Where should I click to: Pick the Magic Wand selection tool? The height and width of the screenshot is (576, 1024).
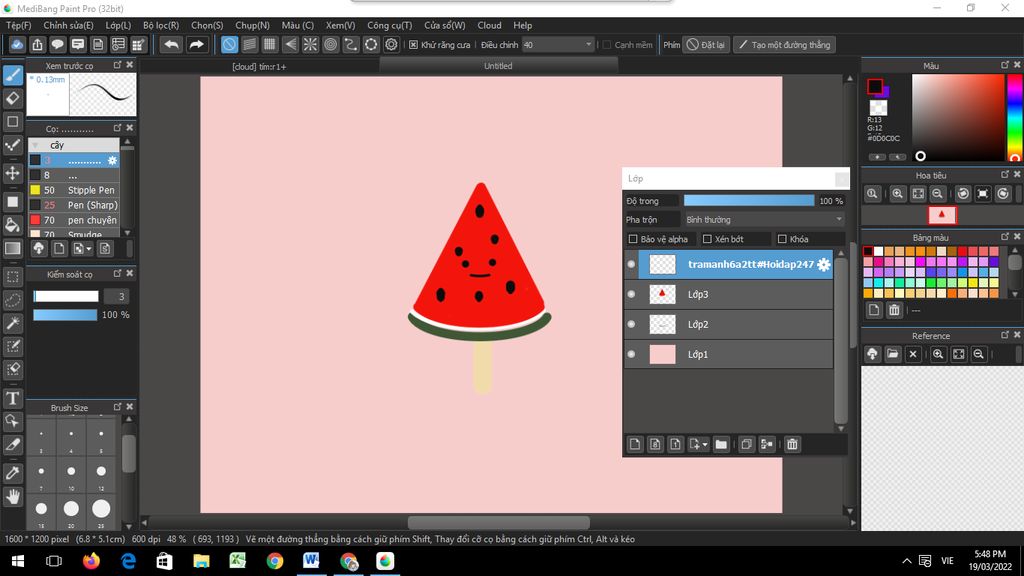13,323
